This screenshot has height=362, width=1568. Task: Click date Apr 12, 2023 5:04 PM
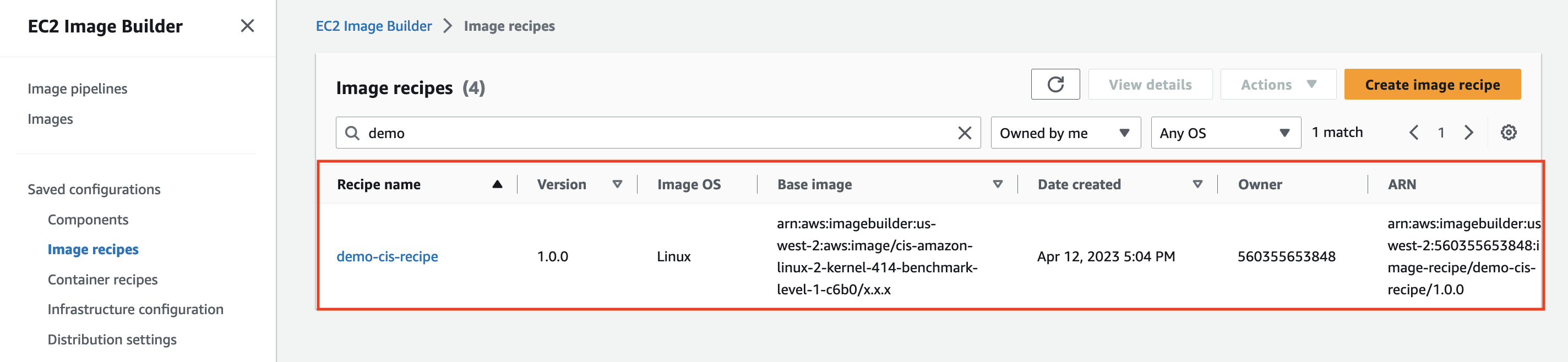pos(1106,257)
